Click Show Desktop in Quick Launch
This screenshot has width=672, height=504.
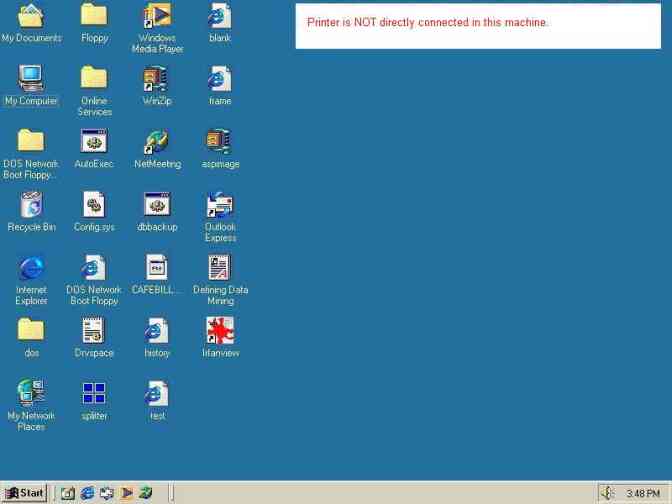click(x=67, y=493)
